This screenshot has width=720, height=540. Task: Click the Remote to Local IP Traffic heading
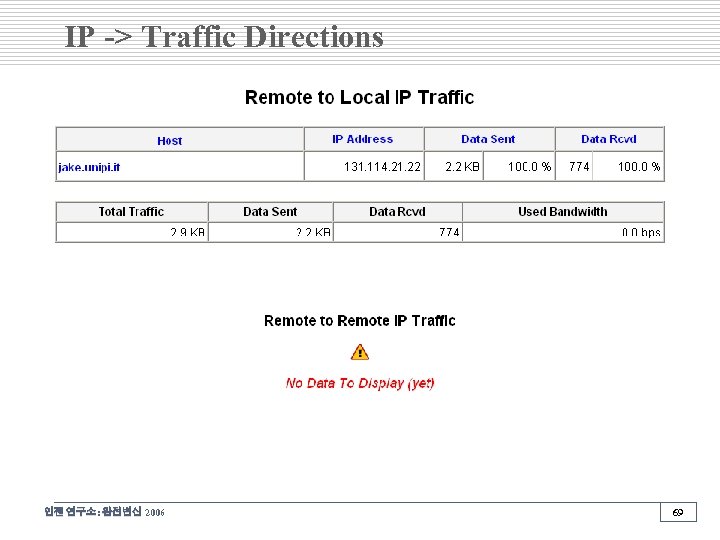pos(360,97)
